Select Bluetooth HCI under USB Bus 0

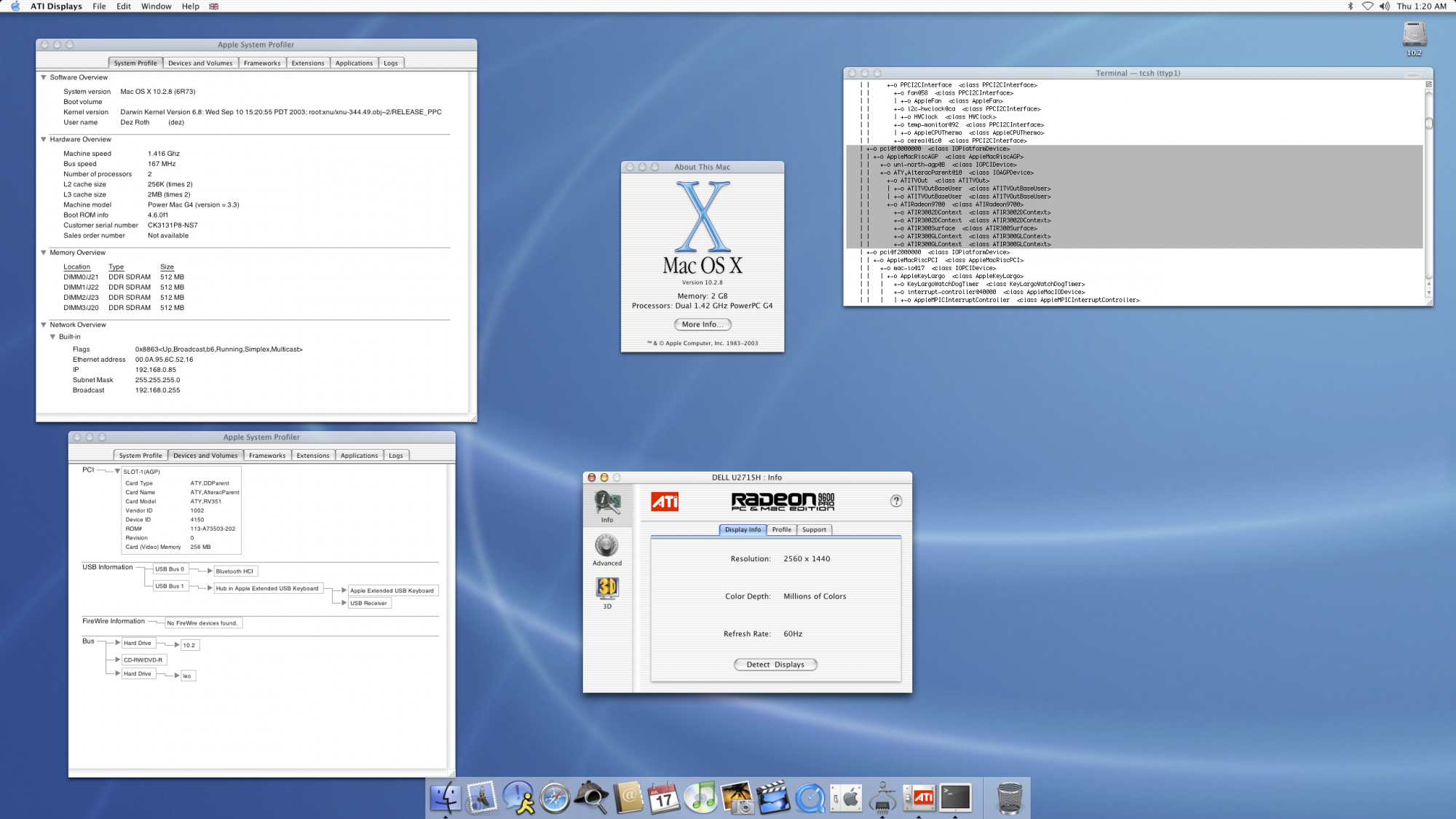point(235,571)
